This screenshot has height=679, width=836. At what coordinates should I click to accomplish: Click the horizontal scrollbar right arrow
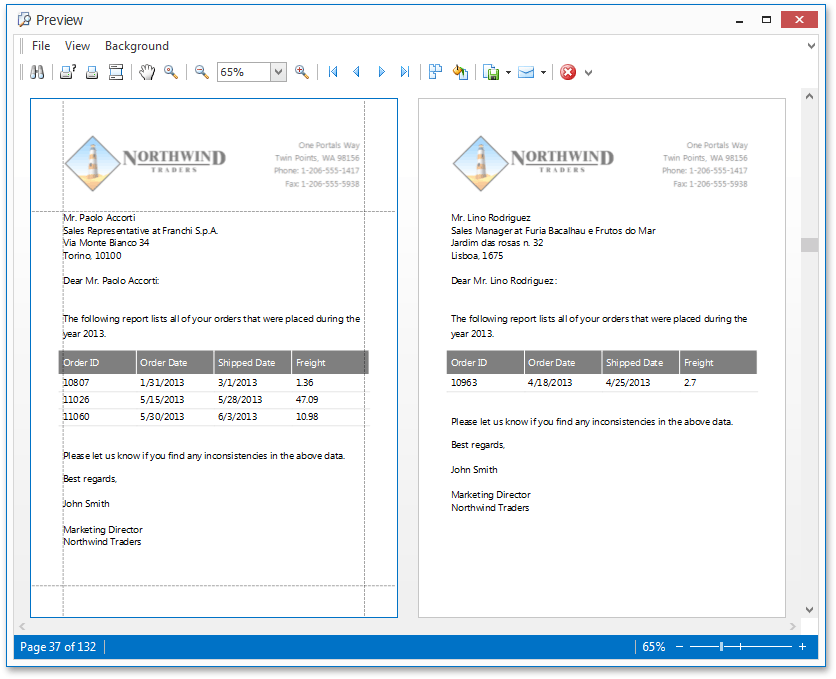click(x=793, y=626)
